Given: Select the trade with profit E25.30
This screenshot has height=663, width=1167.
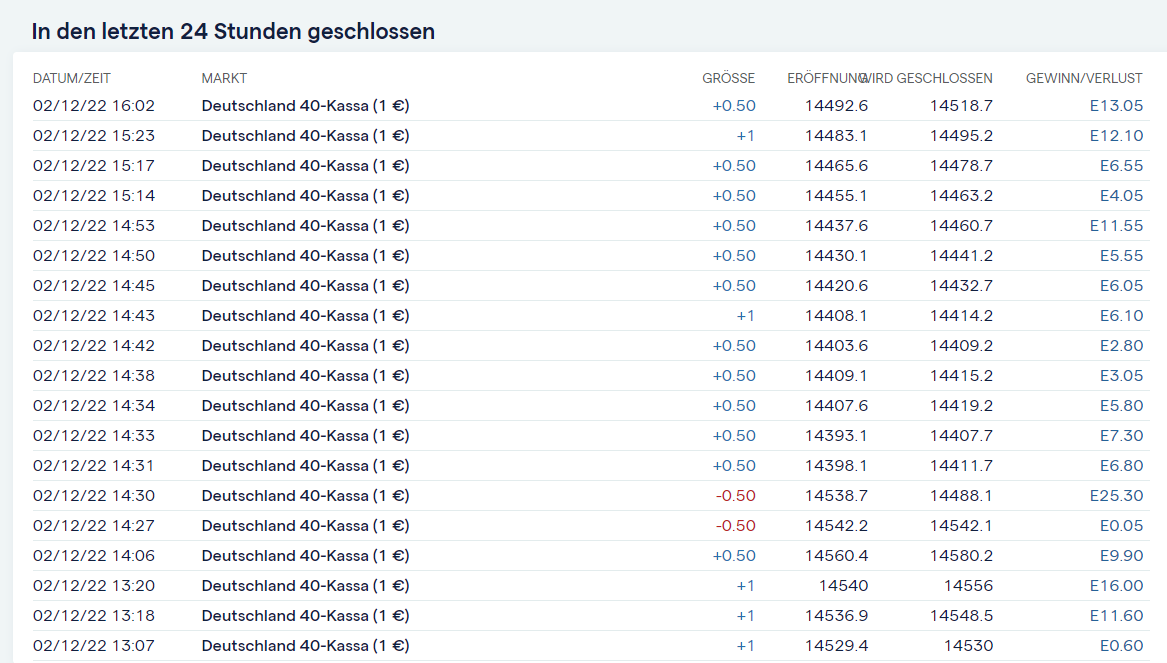Looking at the screenshot, I should [1116, 496].
